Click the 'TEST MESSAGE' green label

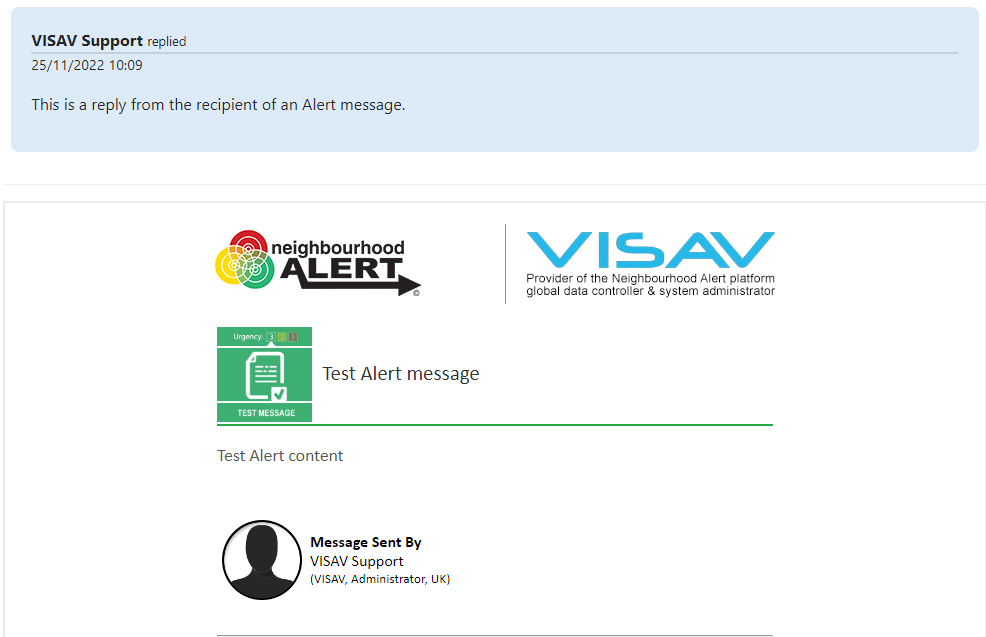point(266,413)
